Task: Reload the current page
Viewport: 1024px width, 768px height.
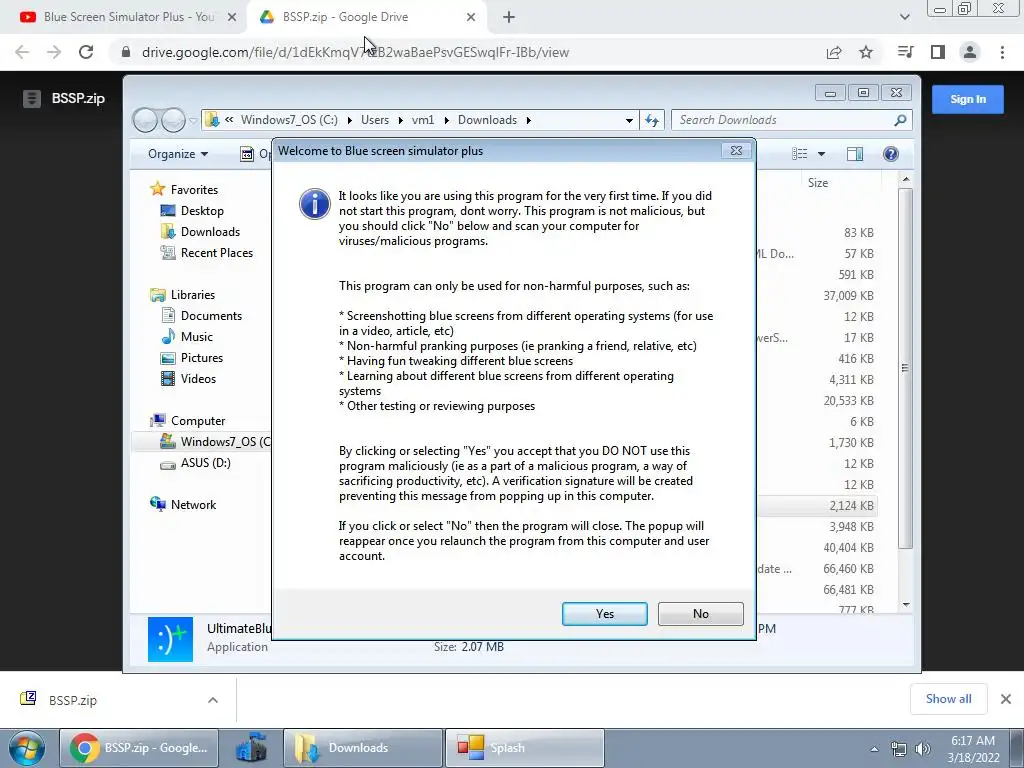Action: coord(86,52)
